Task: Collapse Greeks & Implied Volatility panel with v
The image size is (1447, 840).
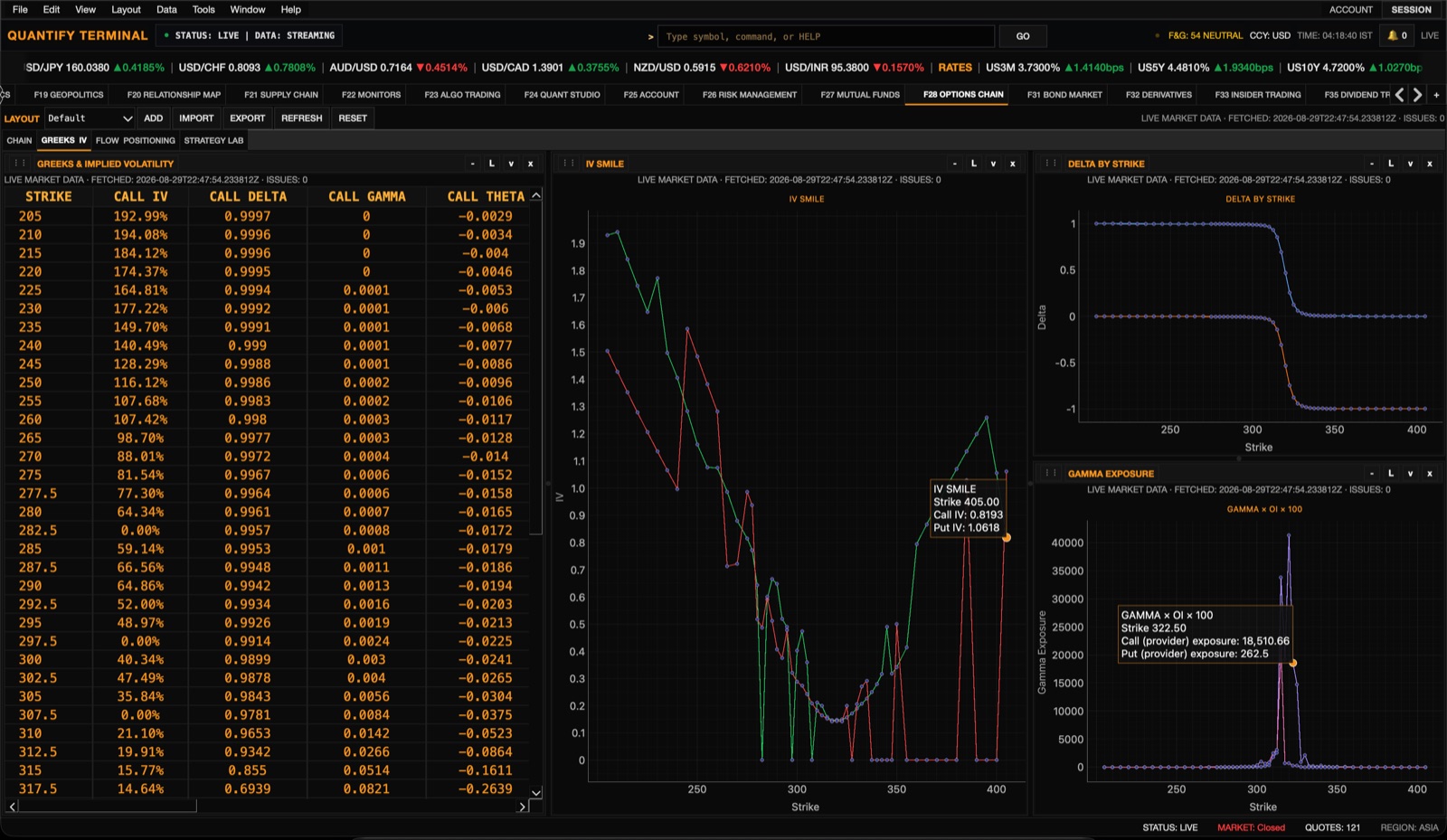Action: point(511,164)
